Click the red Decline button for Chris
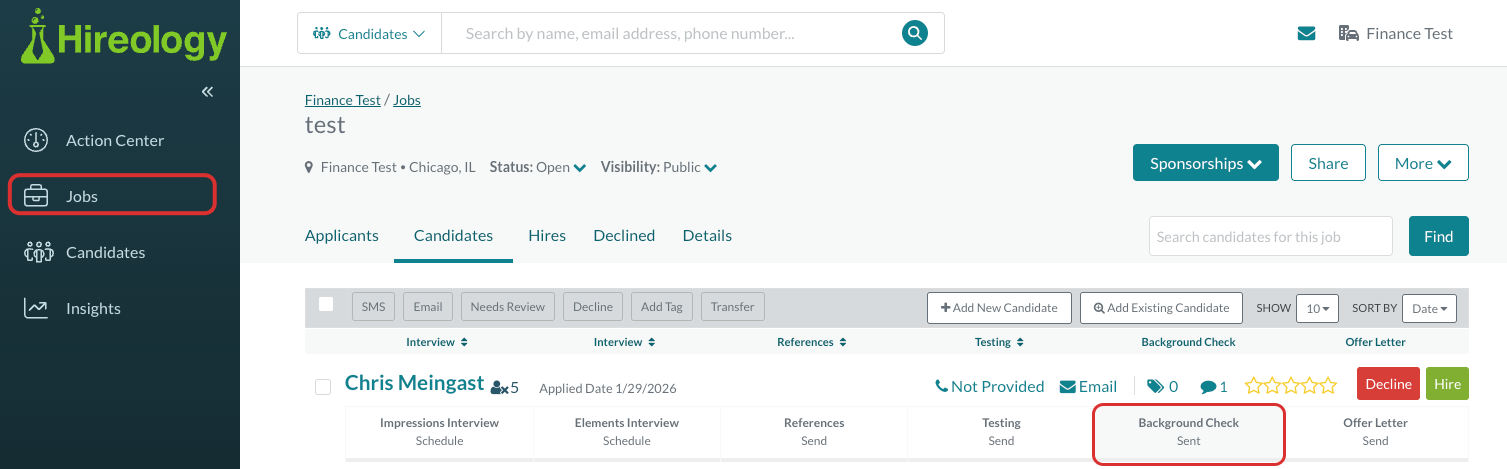1507x469 pixels. pyautogui.click(x=1388, y=384)
